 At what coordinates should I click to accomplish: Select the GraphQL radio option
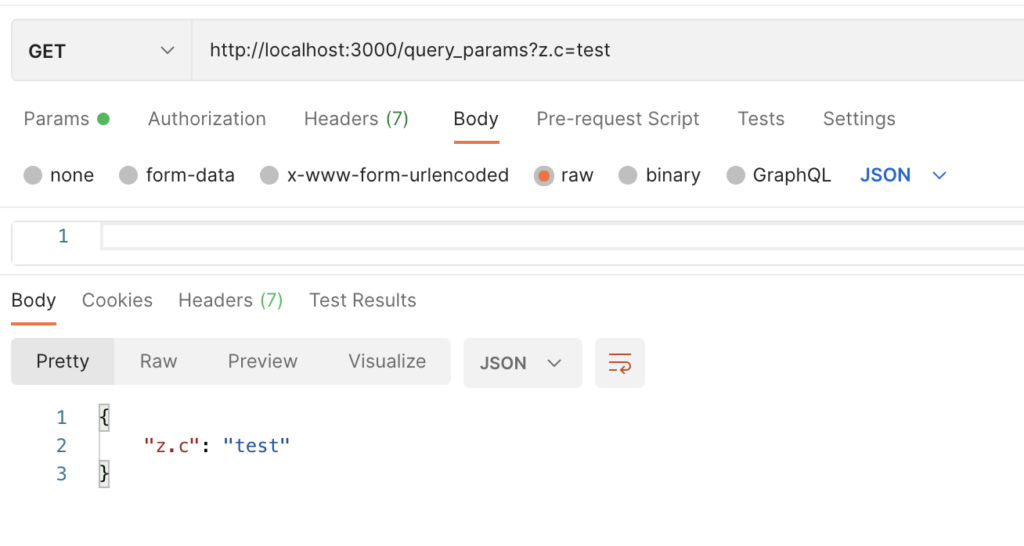(x=735, y=175)
